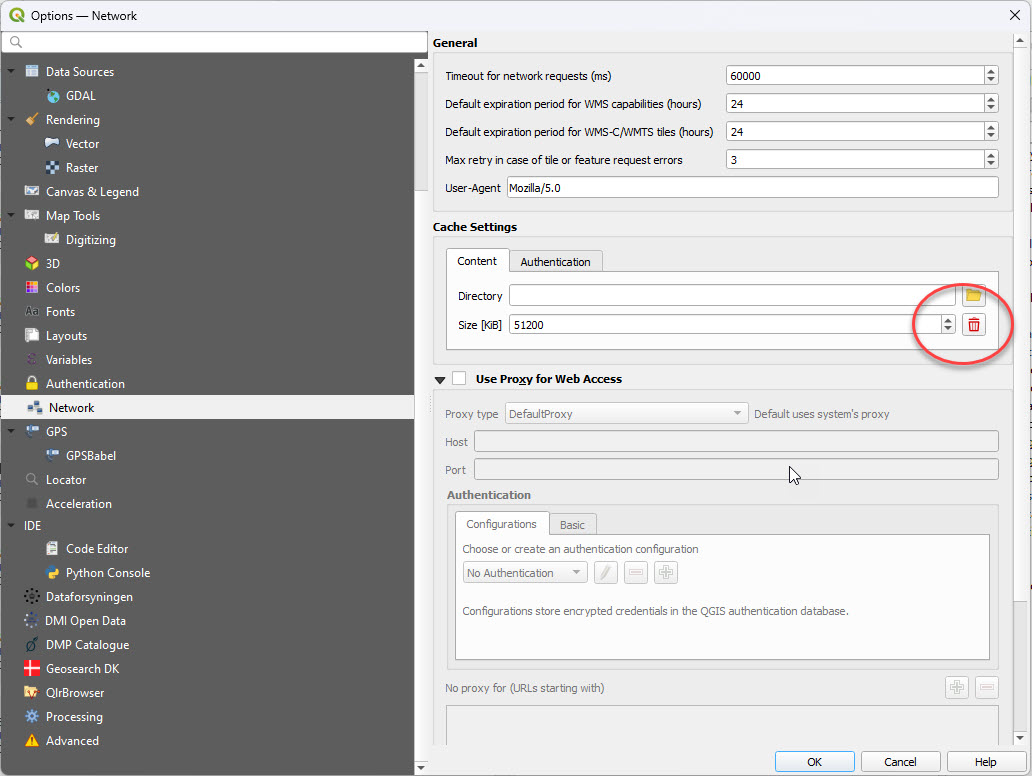Open the No Authentication dropdown
The width and height of the screenshot is (1032, 776).
(525, 573)
